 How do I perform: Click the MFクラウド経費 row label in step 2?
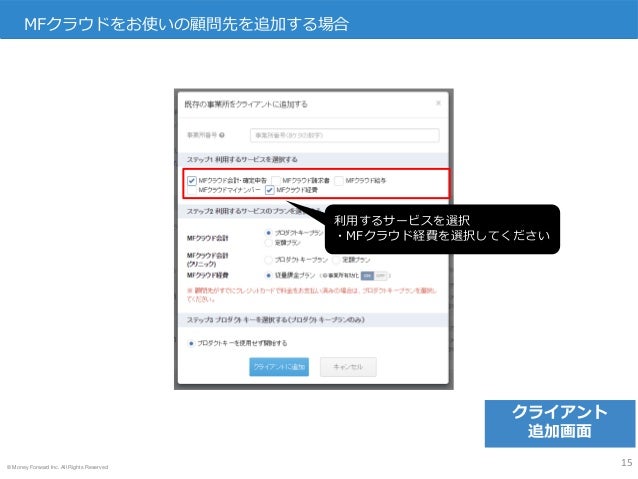coord(208,275)
